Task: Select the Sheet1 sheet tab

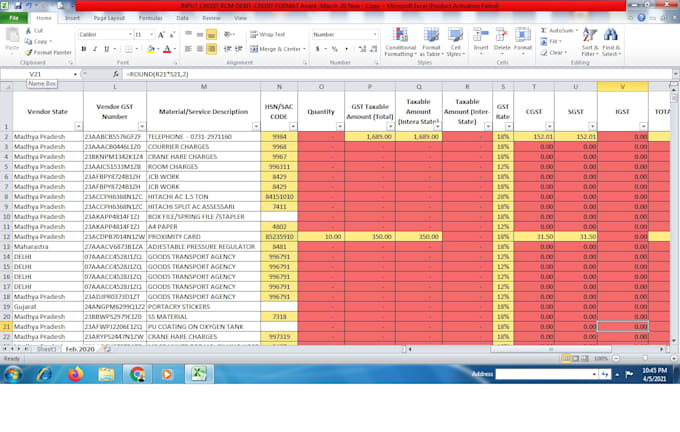Action: 46,349
